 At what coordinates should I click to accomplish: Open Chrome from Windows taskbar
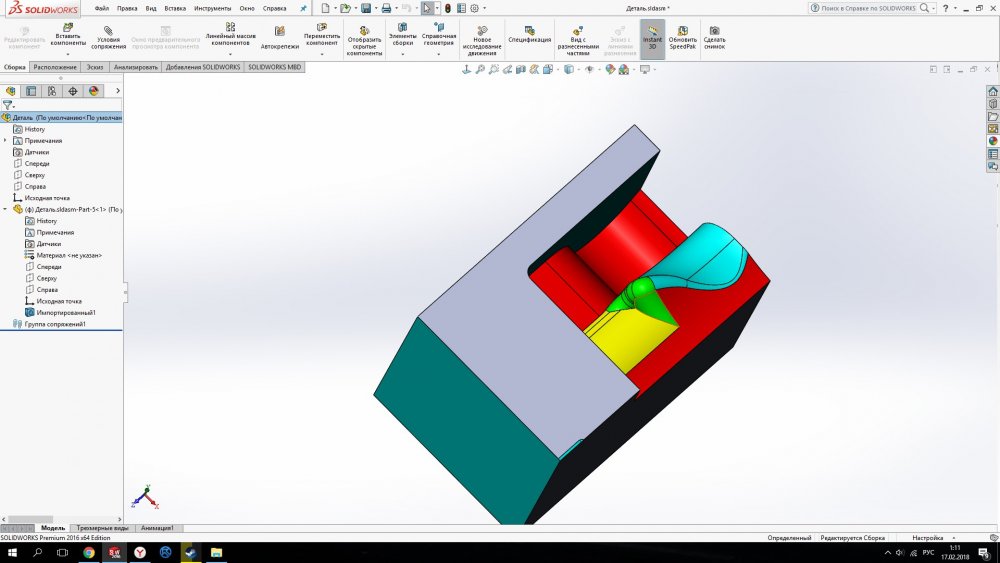click(89, 552)
